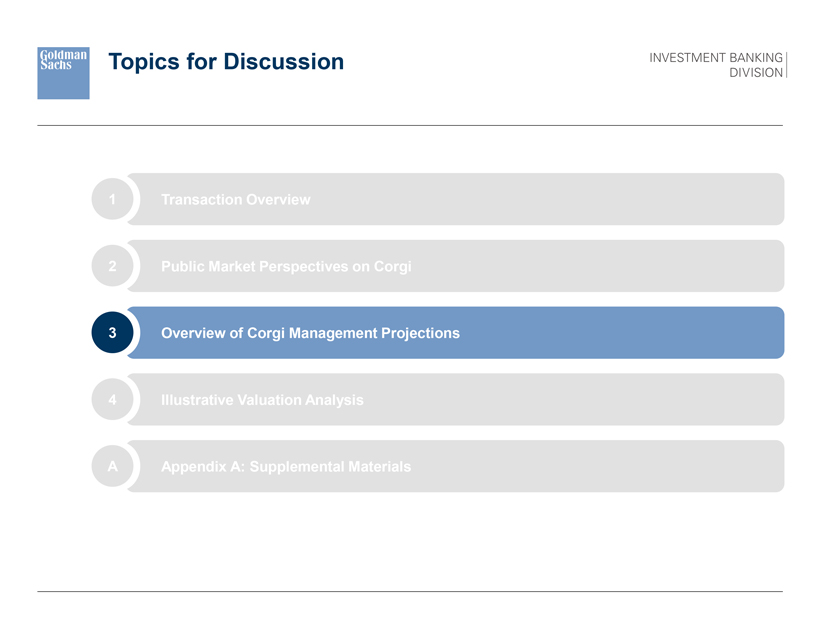Click the Topics for Discussion title
820x634 pixels.
point(226,62)
